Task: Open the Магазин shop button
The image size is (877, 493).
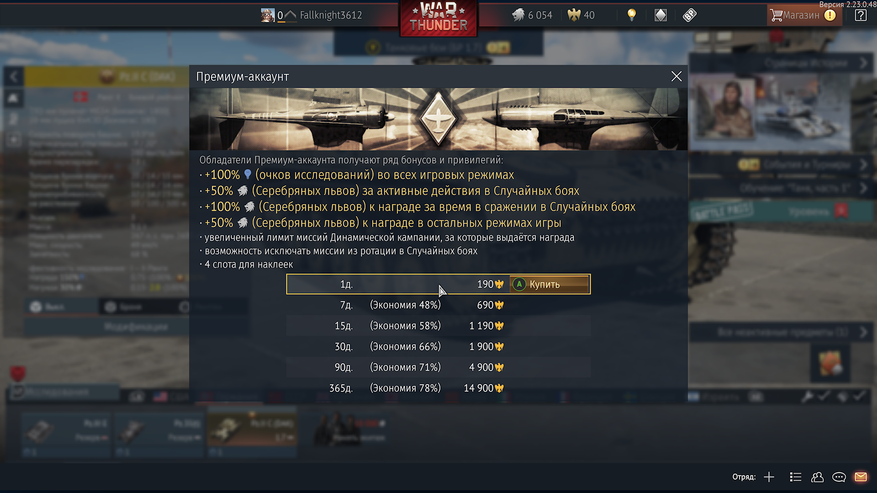Action: tap(803, 15)
